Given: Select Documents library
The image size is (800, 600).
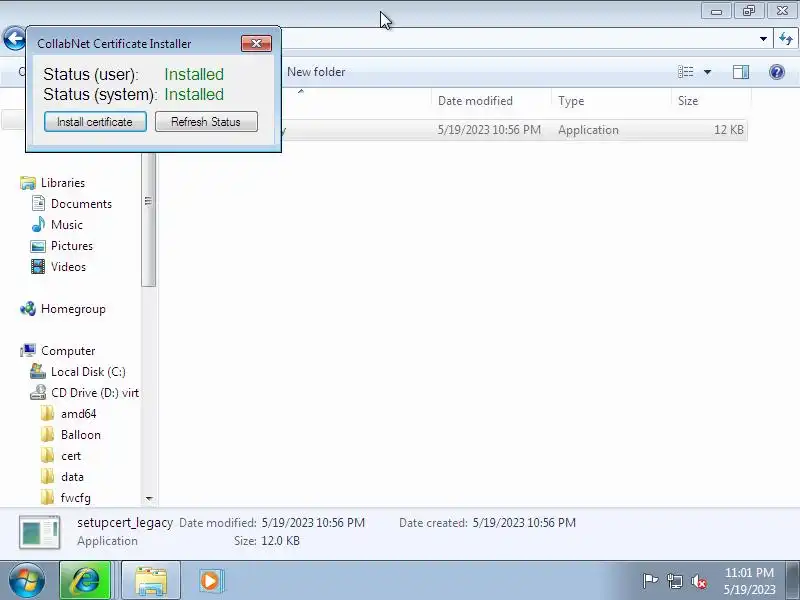Looking at the screenshot, I should (81, 204).
